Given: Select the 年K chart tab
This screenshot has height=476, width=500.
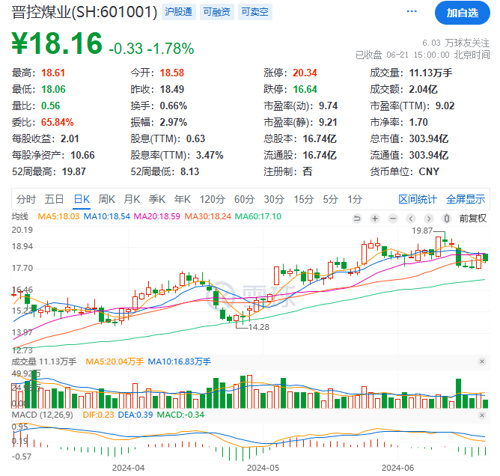Looking at the screenshot, I should coord(182,199).
